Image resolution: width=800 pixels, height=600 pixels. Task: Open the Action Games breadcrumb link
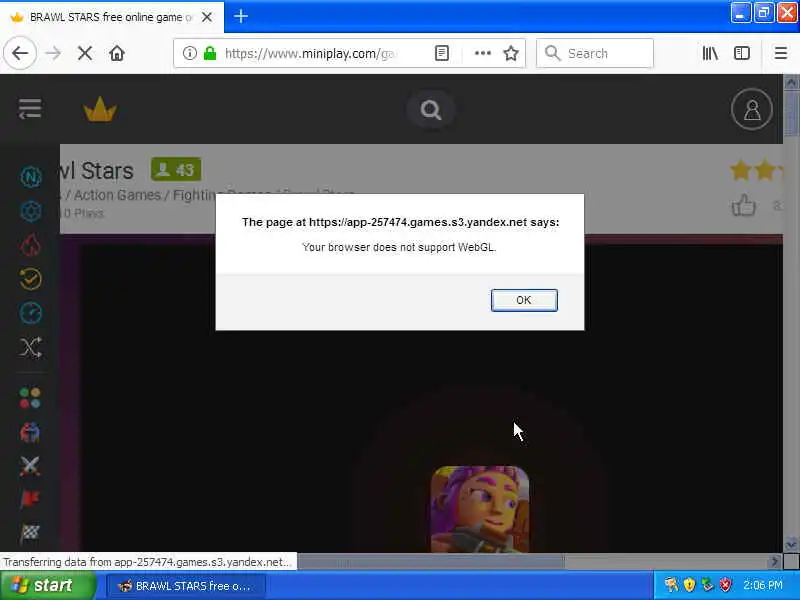[117, 195]
